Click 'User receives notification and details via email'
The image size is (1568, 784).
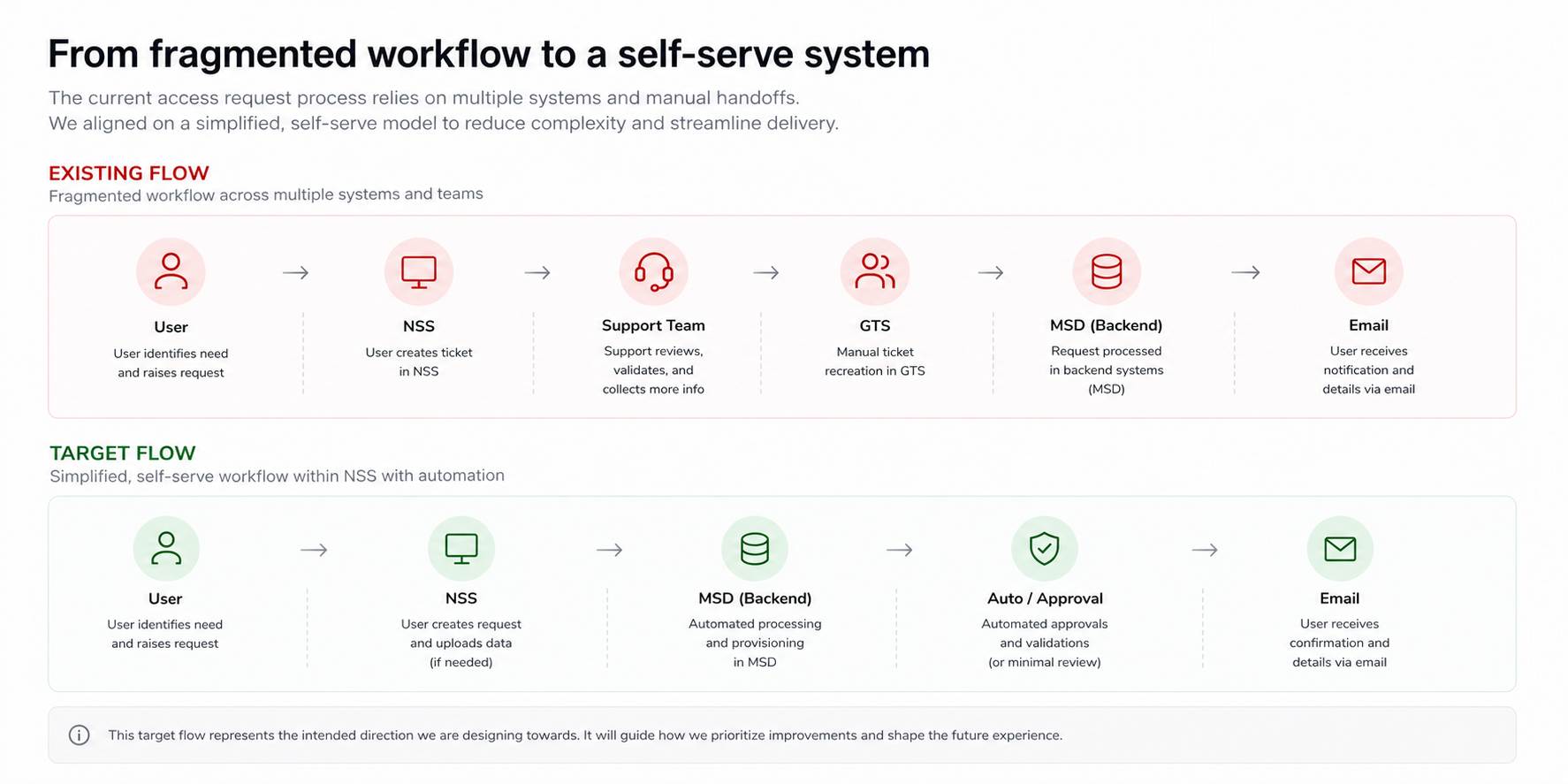1369,370
